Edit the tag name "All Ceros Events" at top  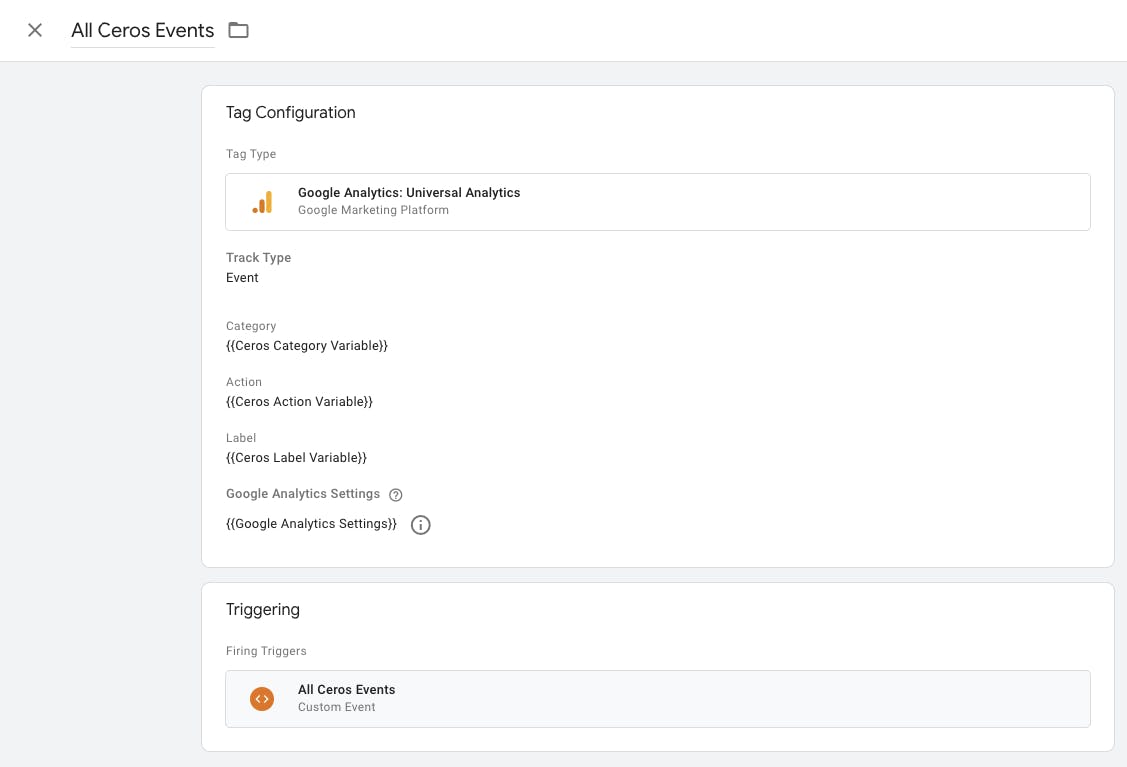(143, 30)
